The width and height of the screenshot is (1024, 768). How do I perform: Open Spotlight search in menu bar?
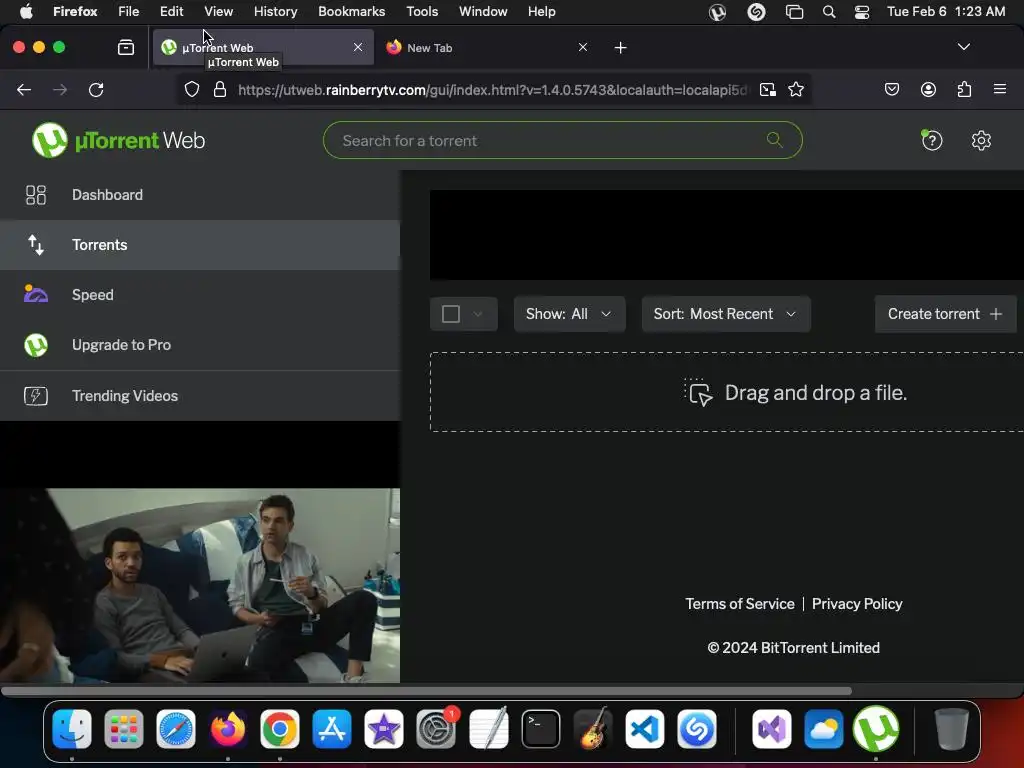829,12
